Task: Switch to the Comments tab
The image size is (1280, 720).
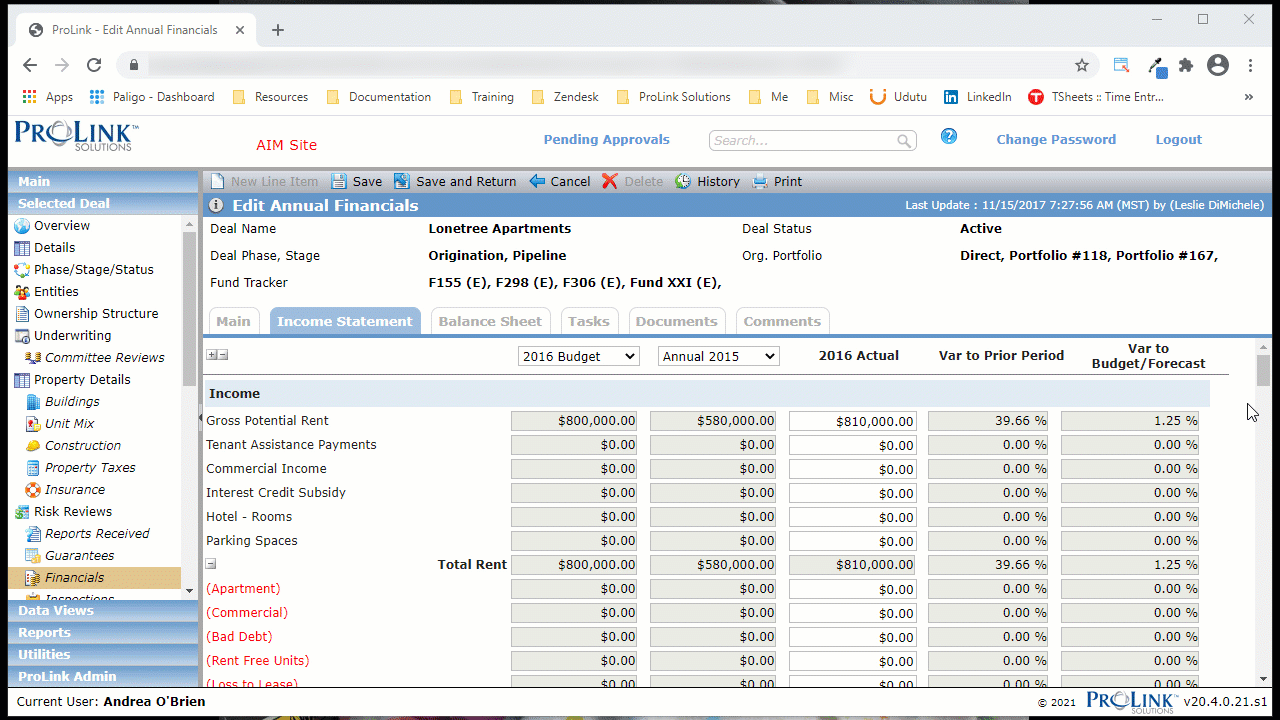Action: point(782,321)
